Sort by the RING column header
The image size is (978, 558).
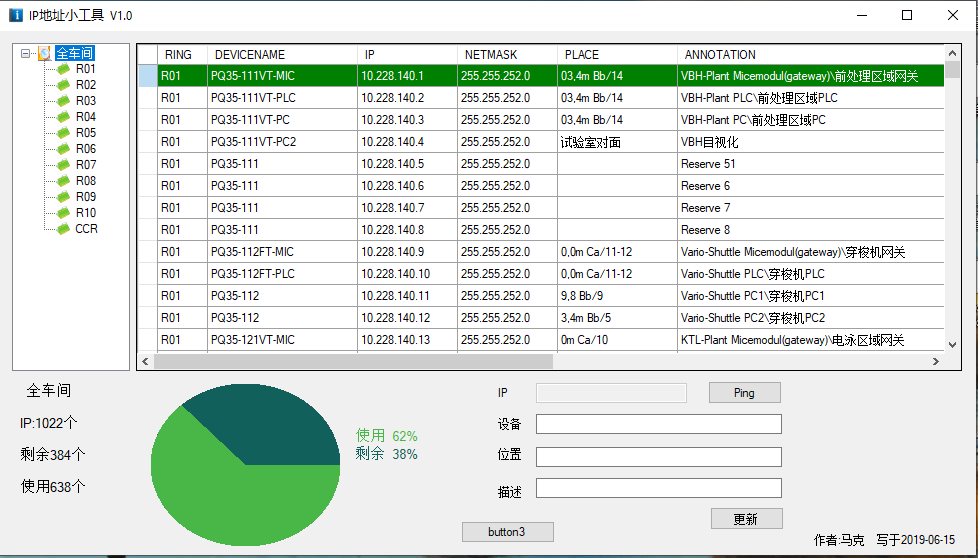[x=182, y=54]
